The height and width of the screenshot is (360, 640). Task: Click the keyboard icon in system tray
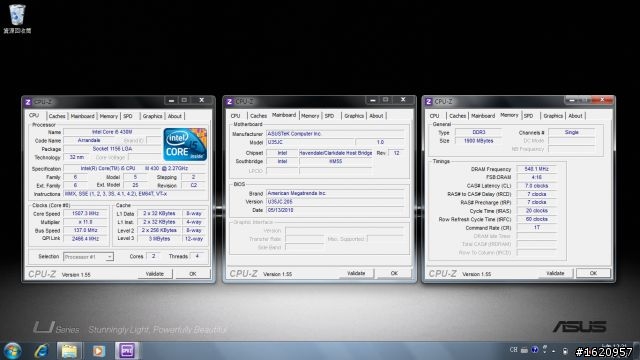524,350
